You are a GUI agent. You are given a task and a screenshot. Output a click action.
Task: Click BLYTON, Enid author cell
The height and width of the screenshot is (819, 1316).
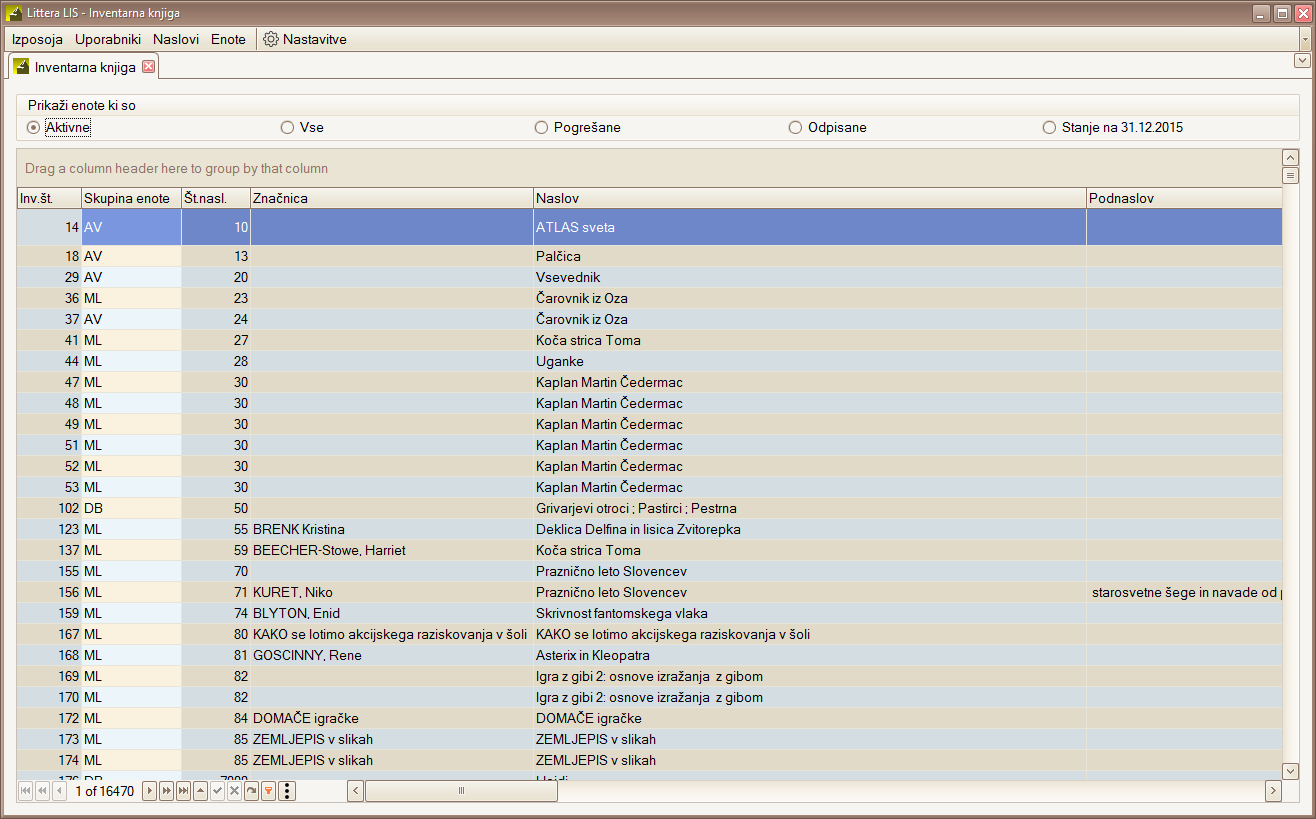tap(392, 613)
